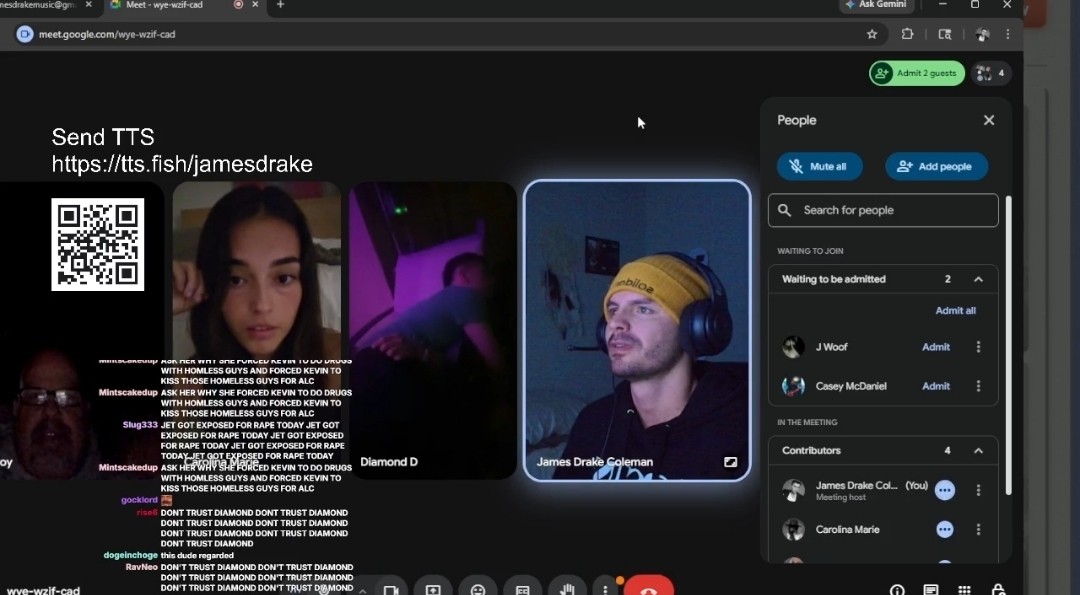The height and width of the screenshot is (595, 1080).
Task: Click Mute all button
Action: point(820,167)
